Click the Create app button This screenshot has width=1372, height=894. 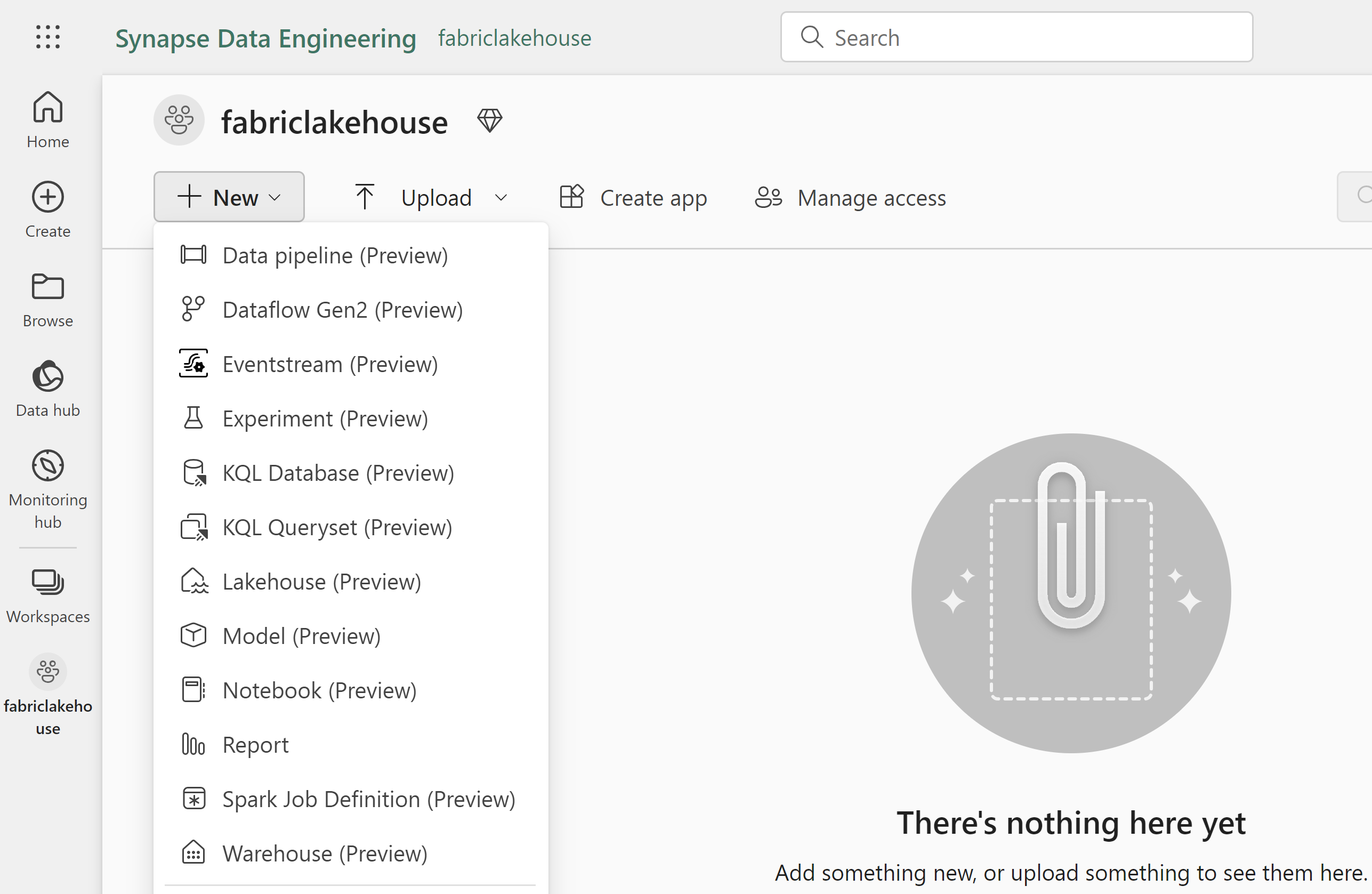[633, 198]
